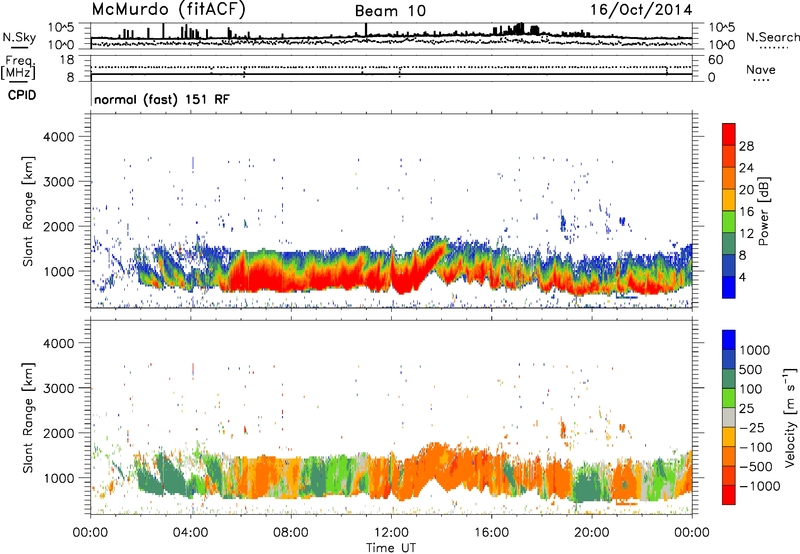This screenshot has width=800, height=554.
Task: Click the CPID row label
Action: coord(22,95)
